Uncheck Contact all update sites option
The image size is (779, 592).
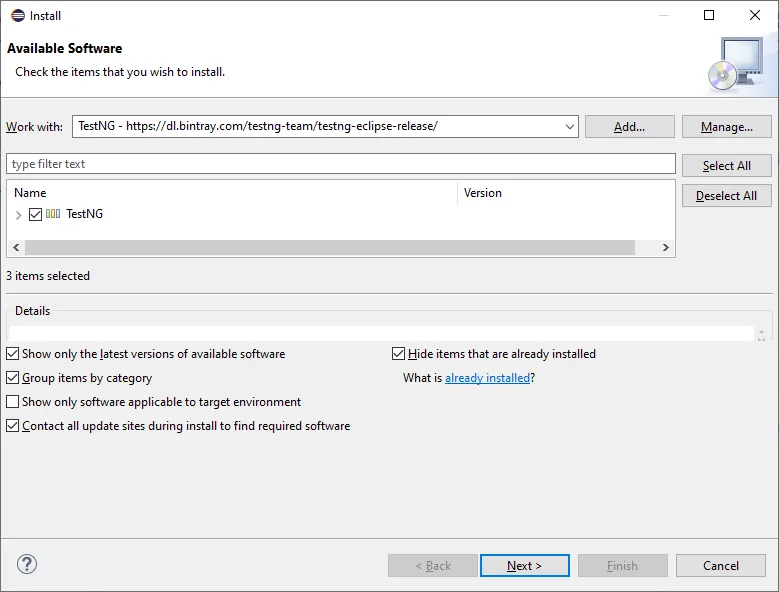[x=13, y=426]
